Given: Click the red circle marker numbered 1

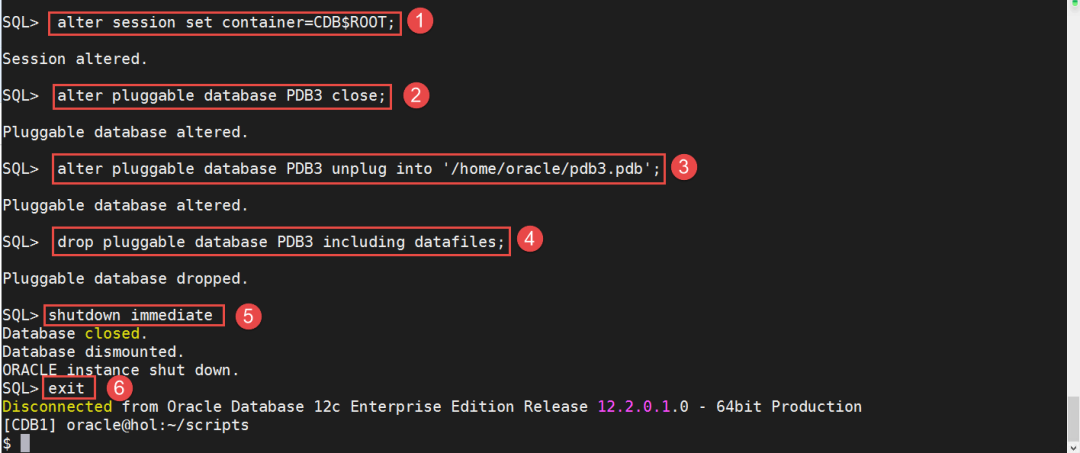Looking at the screenshot, I should click(x=421, y=21).
